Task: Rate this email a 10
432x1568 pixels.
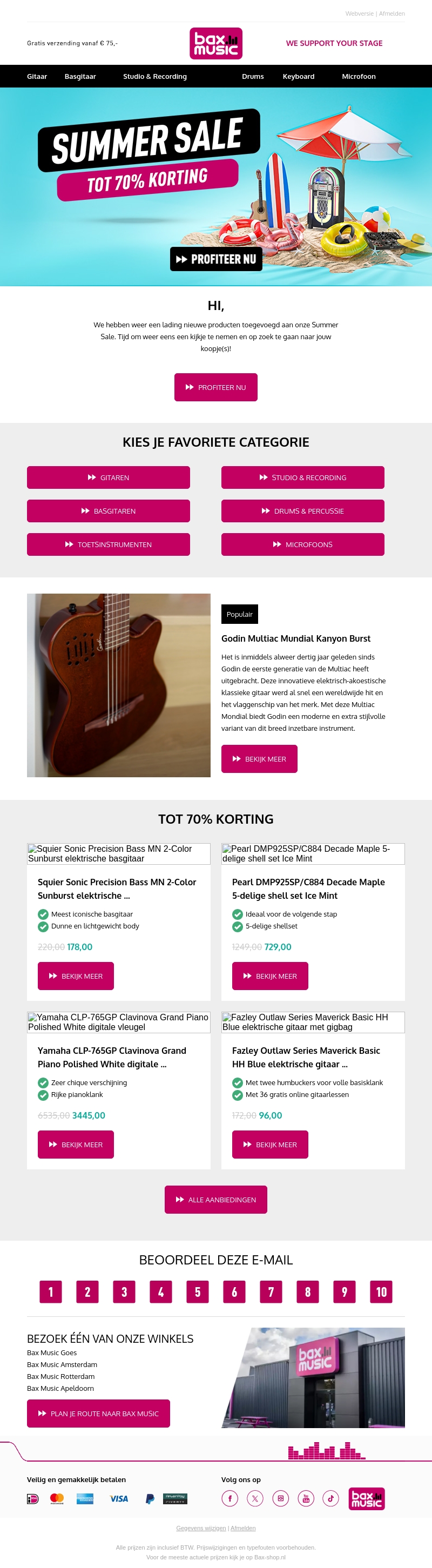Action: [380, 1291]
